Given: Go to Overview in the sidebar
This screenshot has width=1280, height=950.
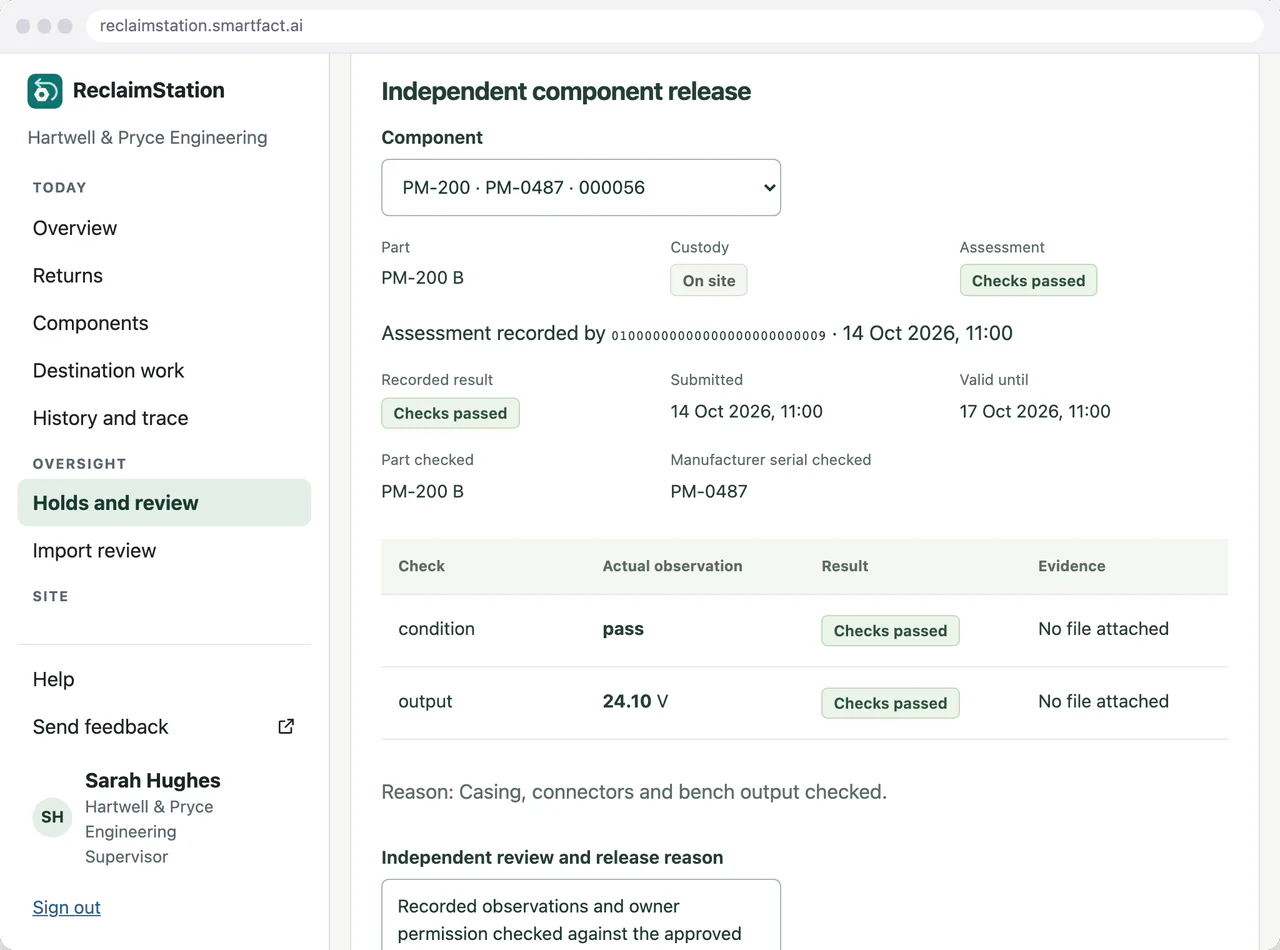Looking at the screenshot, I should tap(75, 228).
